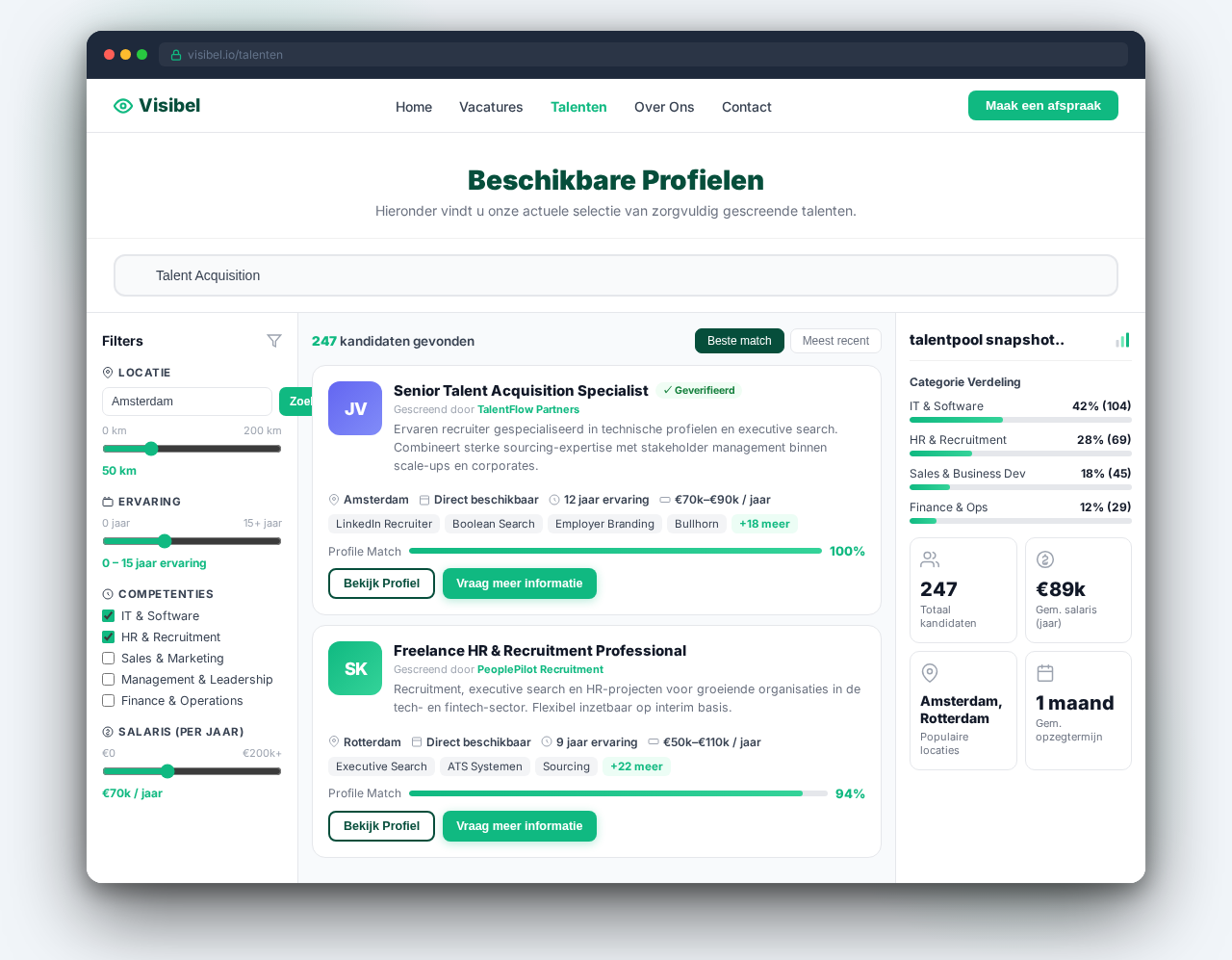Image resolution: width=1232 pixels, height=960 pixels.
Task: Click the salary per year slider handle
Action: pos(167,771)
